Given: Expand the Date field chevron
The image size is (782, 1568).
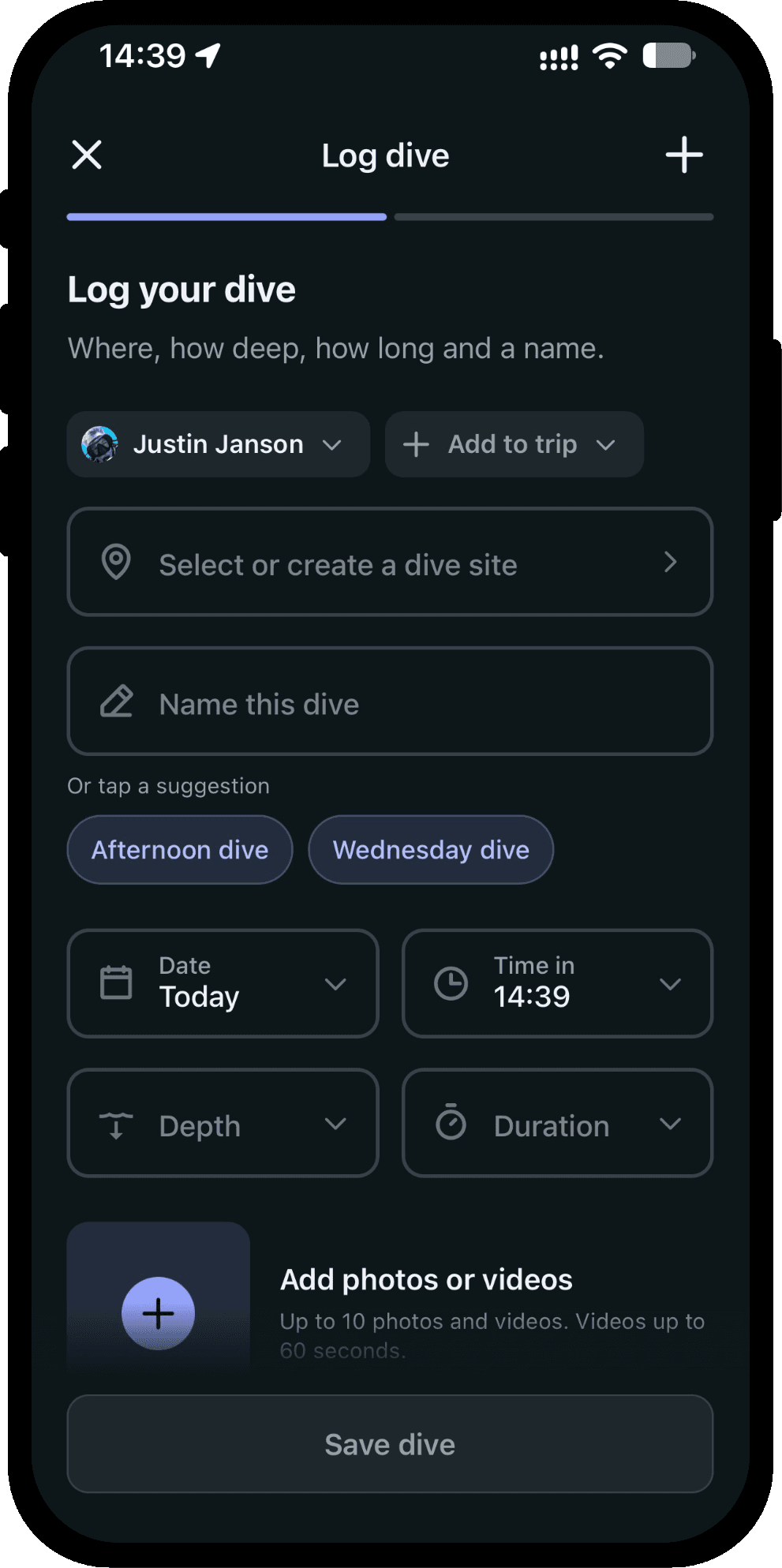Looking at the screenshot, I should click(335, 984).
